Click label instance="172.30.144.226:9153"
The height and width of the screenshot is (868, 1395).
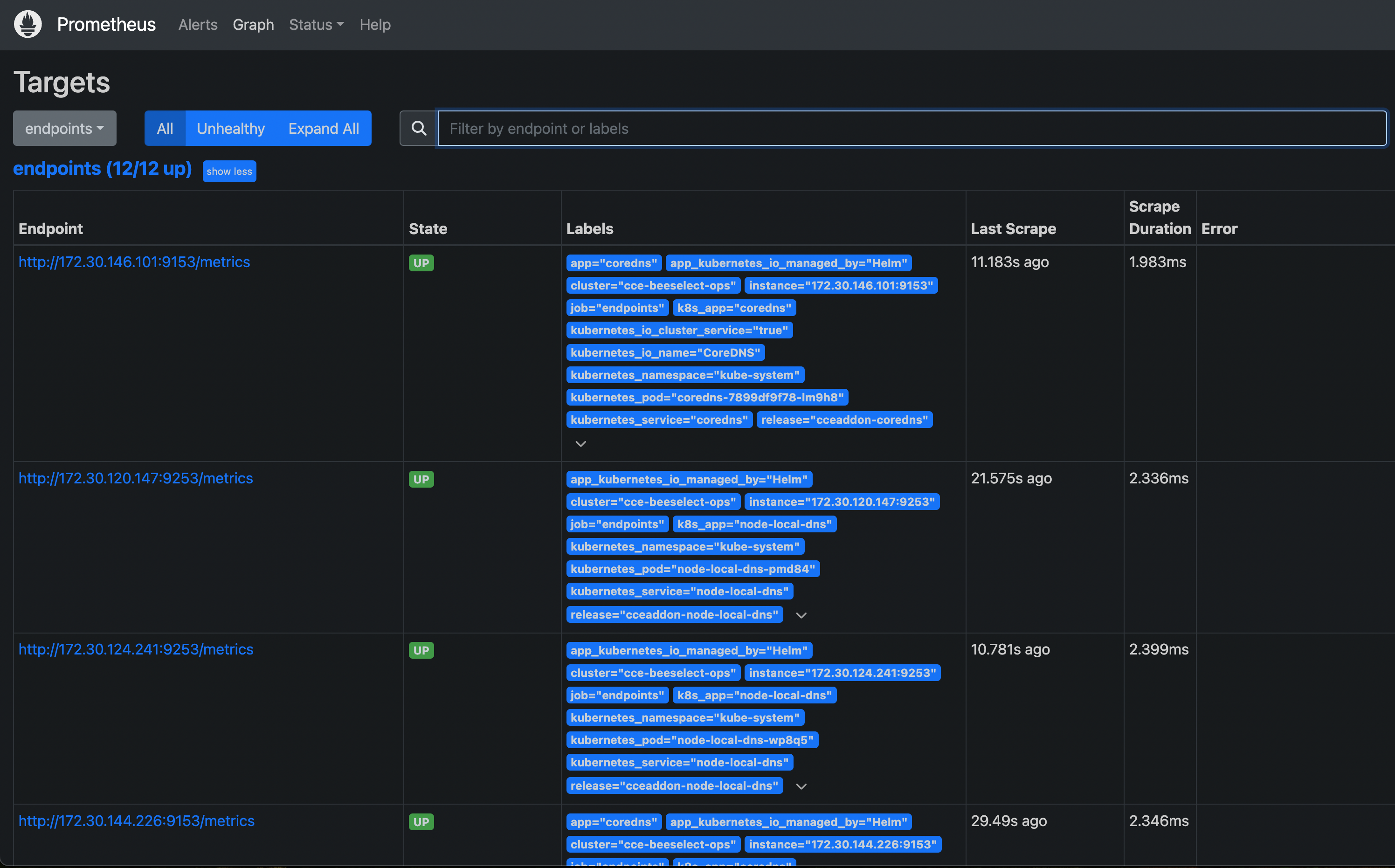tap(843, 845)
